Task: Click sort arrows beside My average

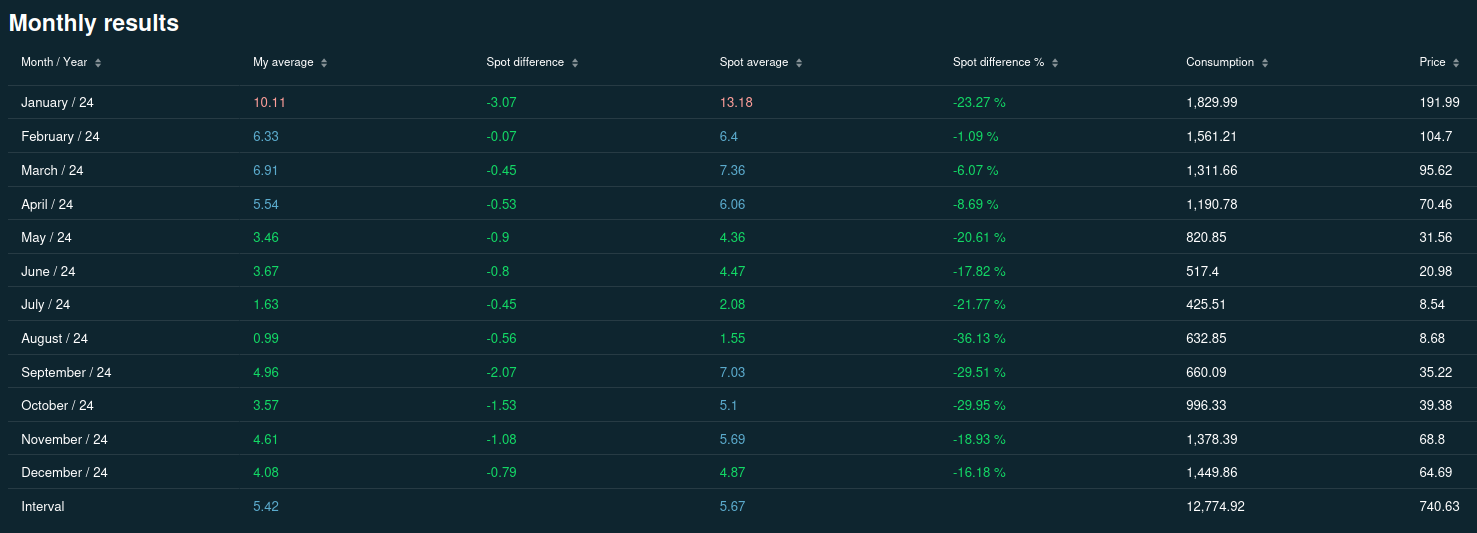Action: click(x=324, y=63)
